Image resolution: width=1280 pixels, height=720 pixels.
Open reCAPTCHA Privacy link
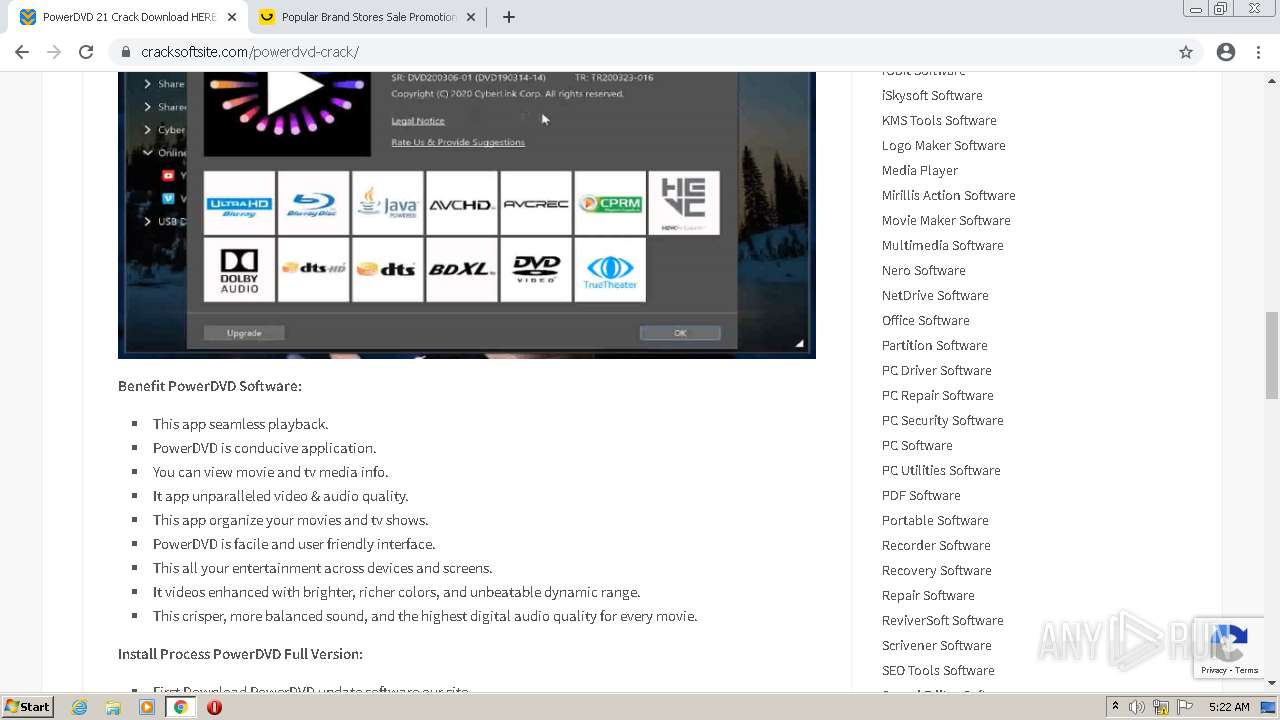1214,670
